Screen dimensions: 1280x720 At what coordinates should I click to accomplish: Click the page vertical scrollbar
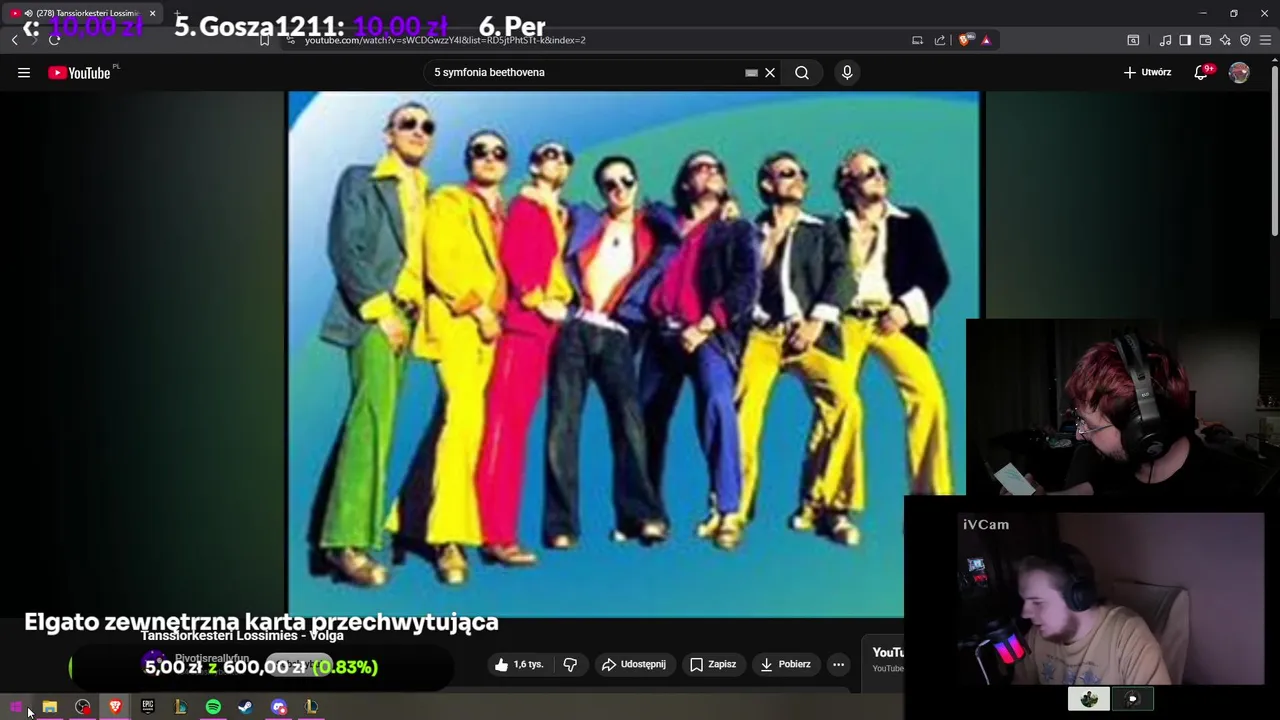[1274, 150]
